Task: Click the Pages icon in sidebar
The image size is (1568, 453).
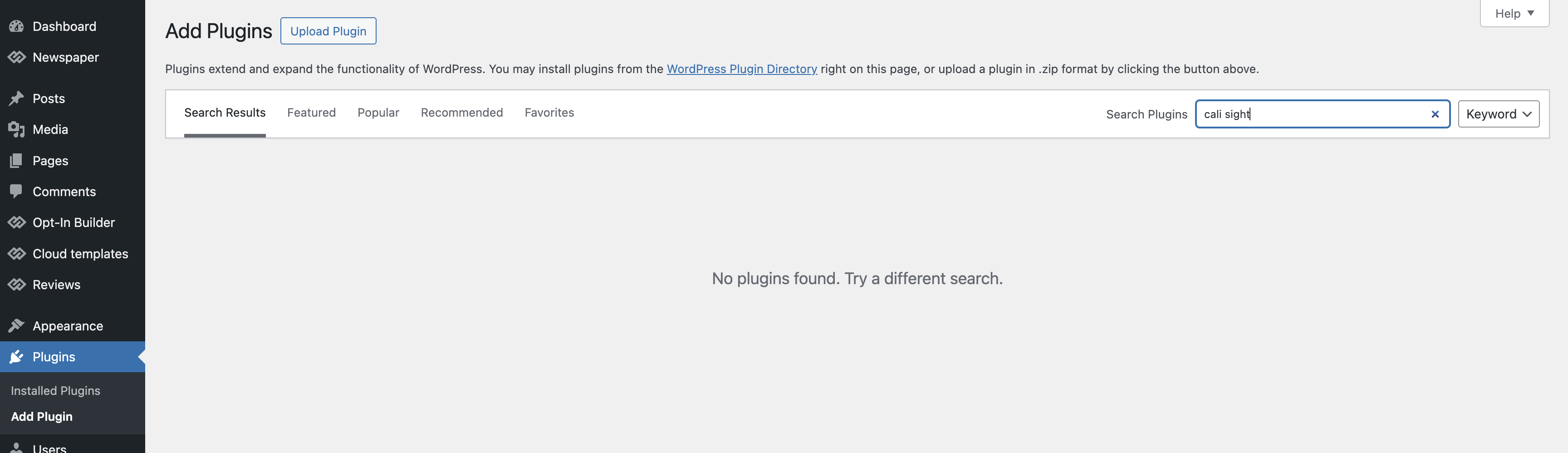Action: point(16,161)
